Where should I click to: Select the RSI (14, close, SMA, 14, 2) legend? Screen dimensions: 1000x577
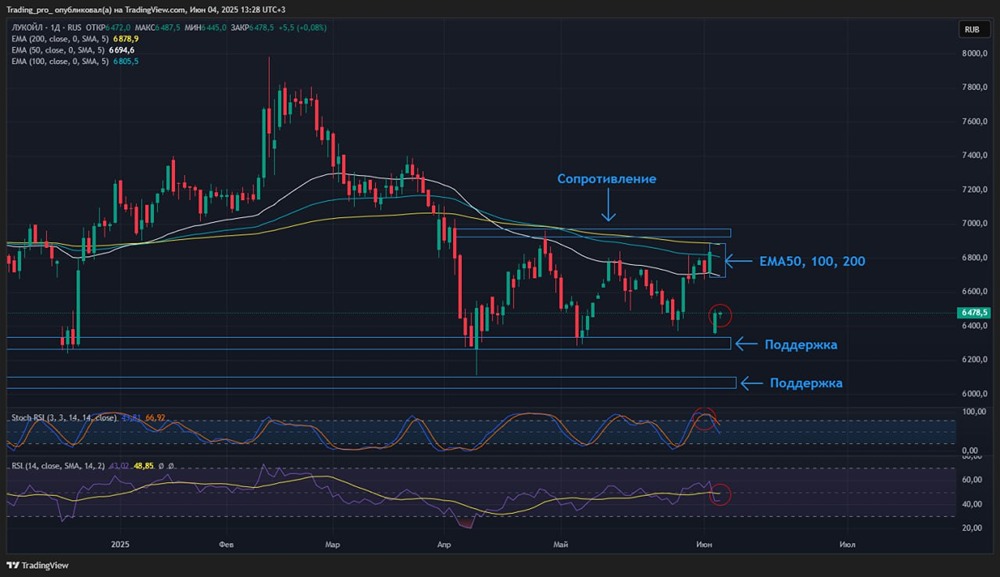tap(58, 466)
